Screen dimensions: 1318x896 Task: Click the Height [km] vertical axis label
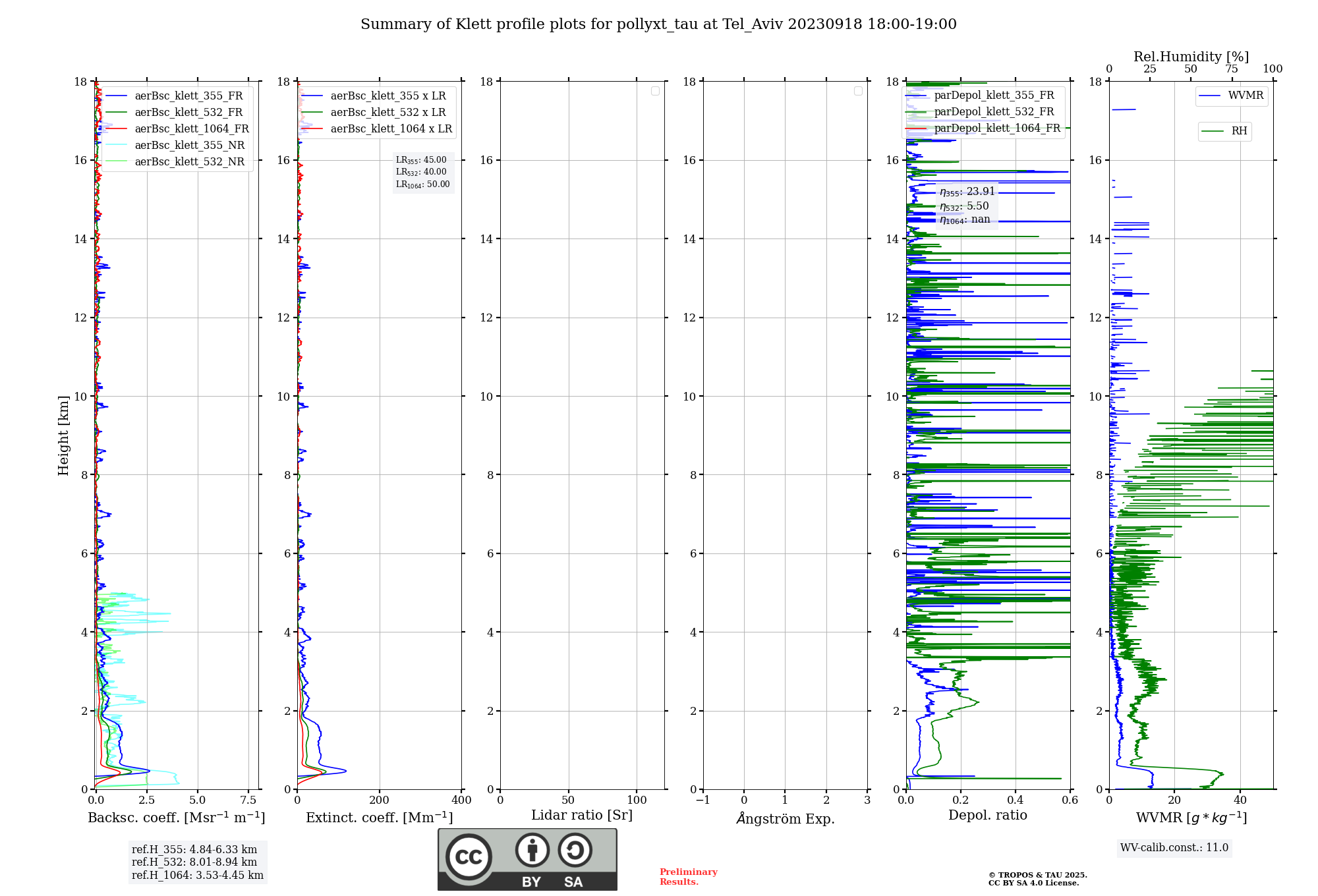tap(63, 435)
